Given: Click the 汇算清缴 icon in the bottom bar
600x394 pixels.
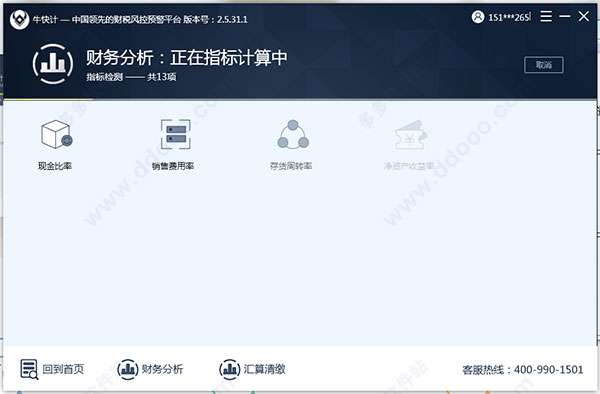Looking at the screenshot, I should (x=230, y=370).
